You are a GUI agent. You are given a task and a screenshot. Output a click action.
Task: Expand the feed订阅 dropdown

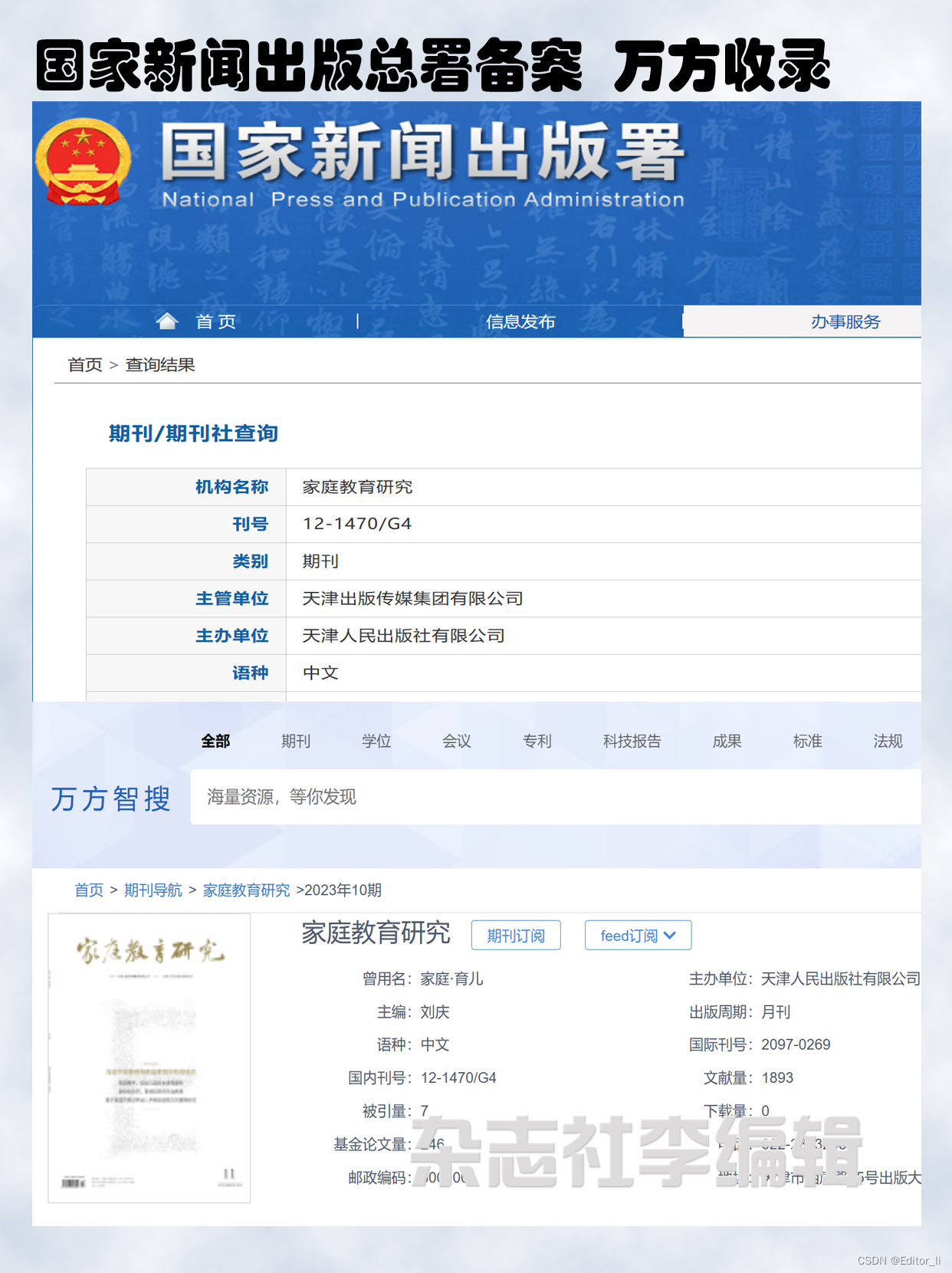638,936
